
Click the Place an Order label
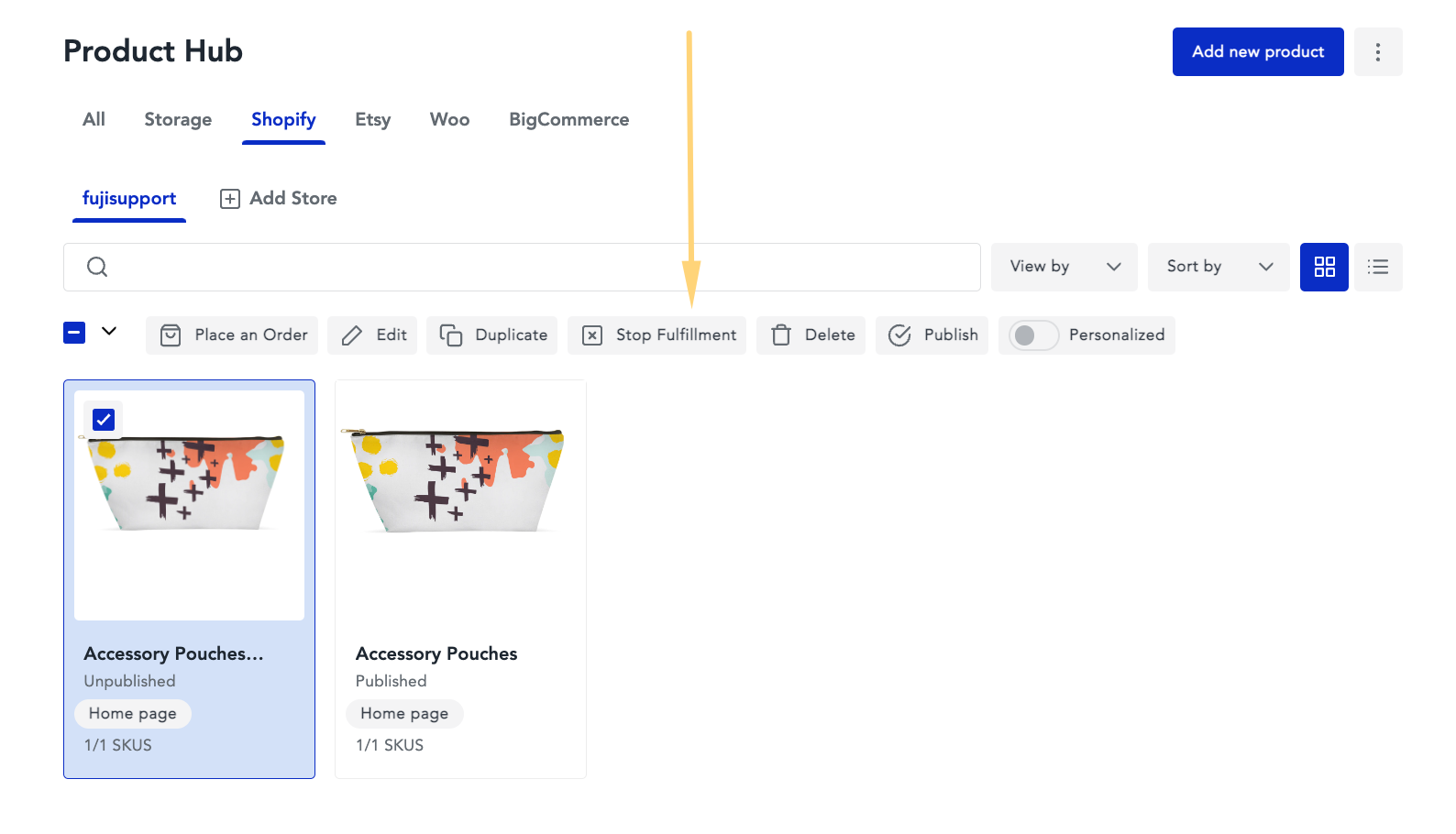pos(251,335)
